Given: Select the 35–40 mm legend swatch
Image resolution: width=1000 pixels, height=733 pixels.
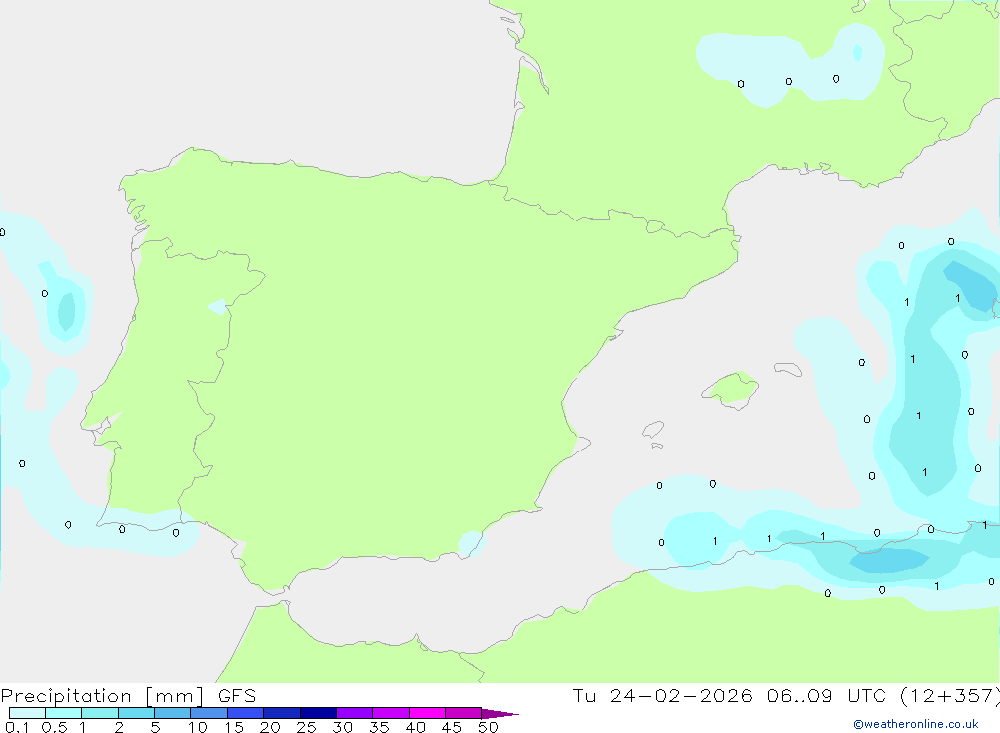Looking at the screenshot, I should pyautogui.click(x=391, y=713).
